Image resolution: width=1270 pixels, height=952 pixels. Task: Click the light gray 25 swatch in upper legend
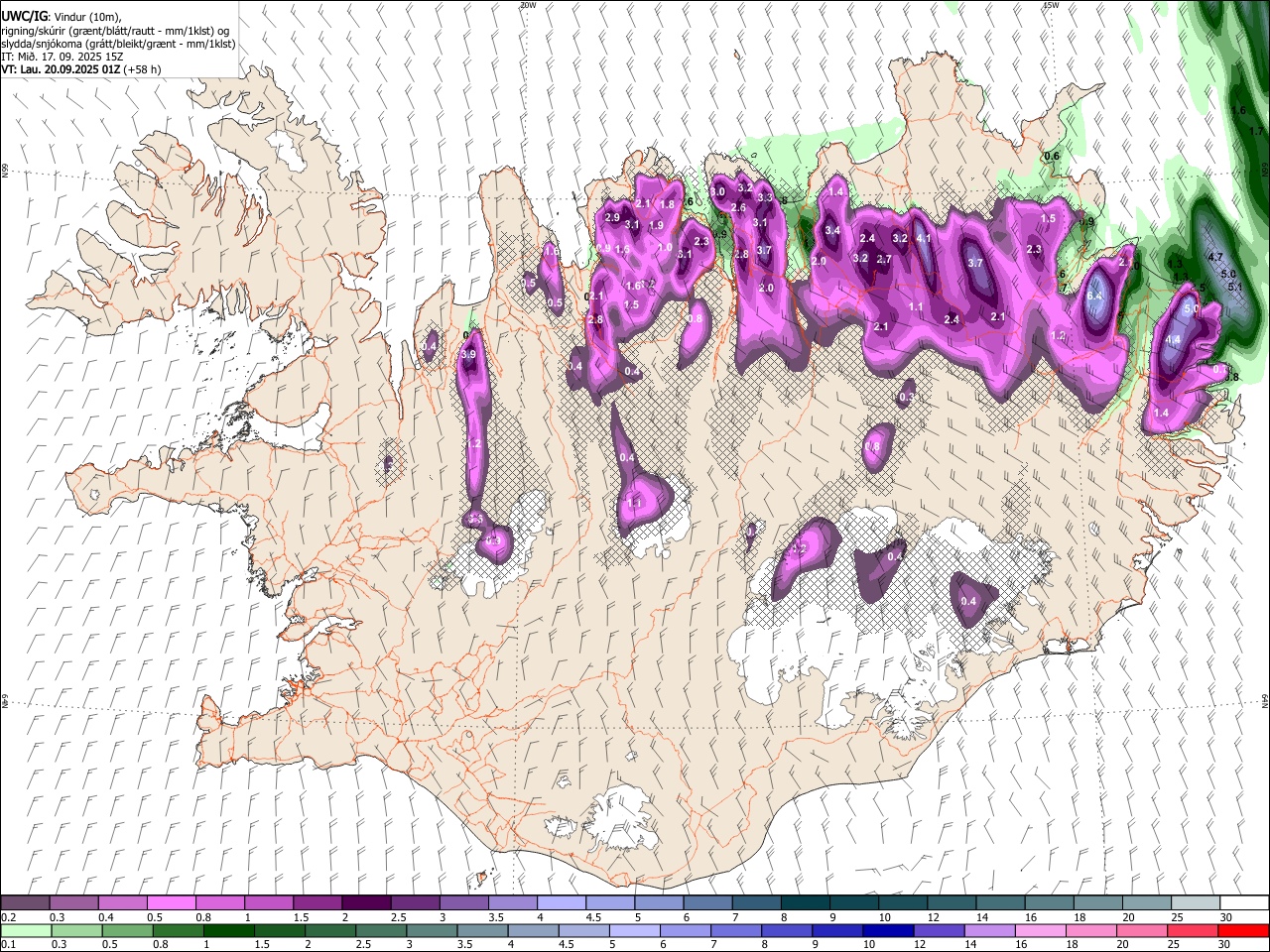[x=1196, y=903]
